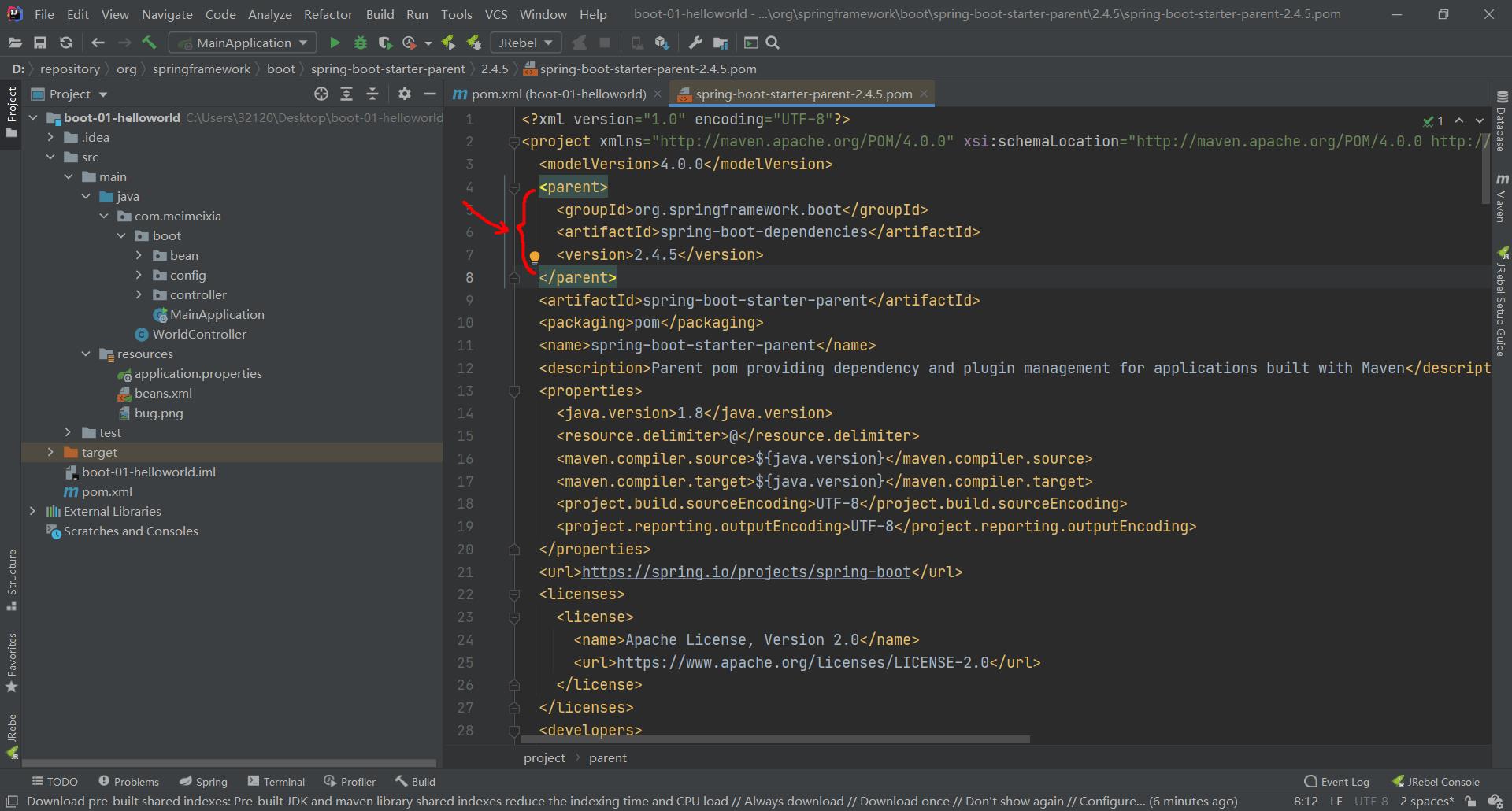Open Project panel gear options
The width and height of the screenshot is (1512, 811).
point(405,94)
